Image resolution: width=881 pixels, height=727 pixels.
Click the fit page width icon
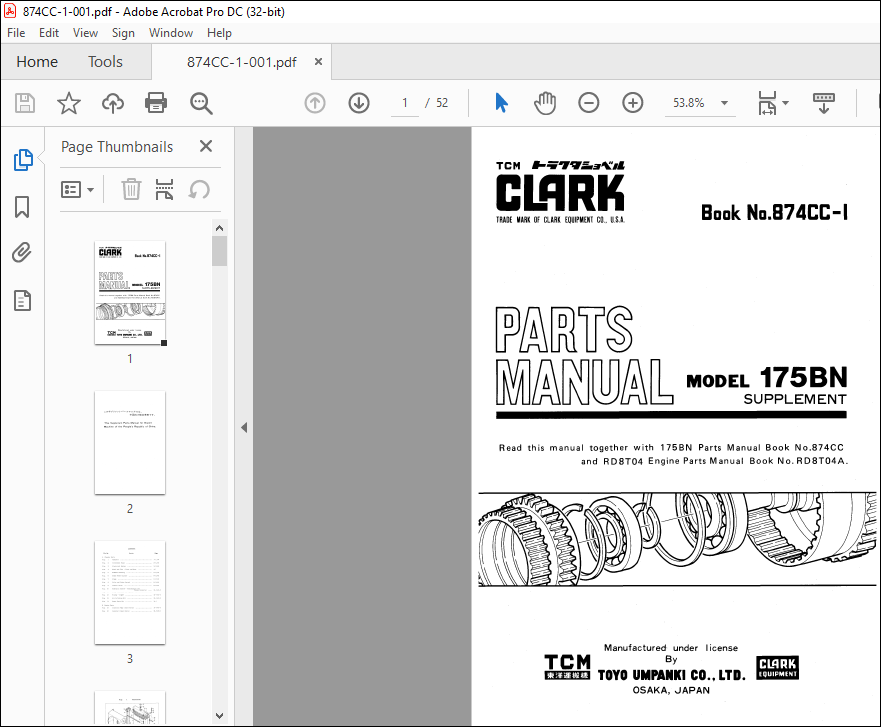click(x=767, y=103)
